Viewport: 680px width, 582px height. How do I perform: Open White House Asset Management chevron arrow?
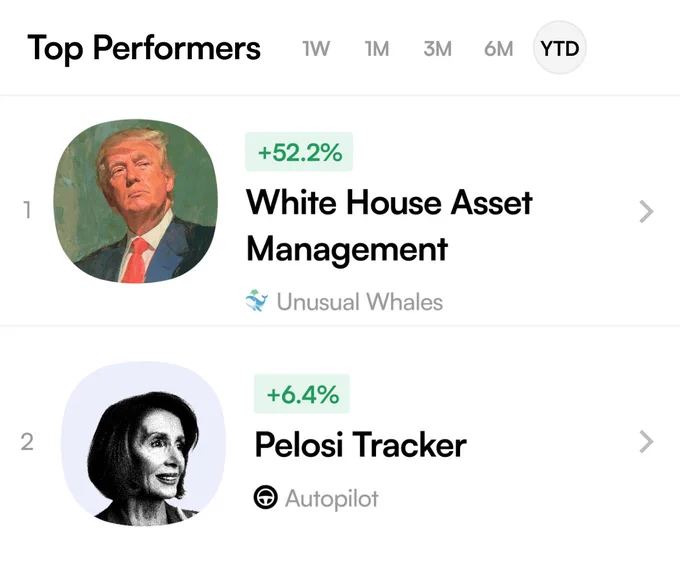coord(646,212)
